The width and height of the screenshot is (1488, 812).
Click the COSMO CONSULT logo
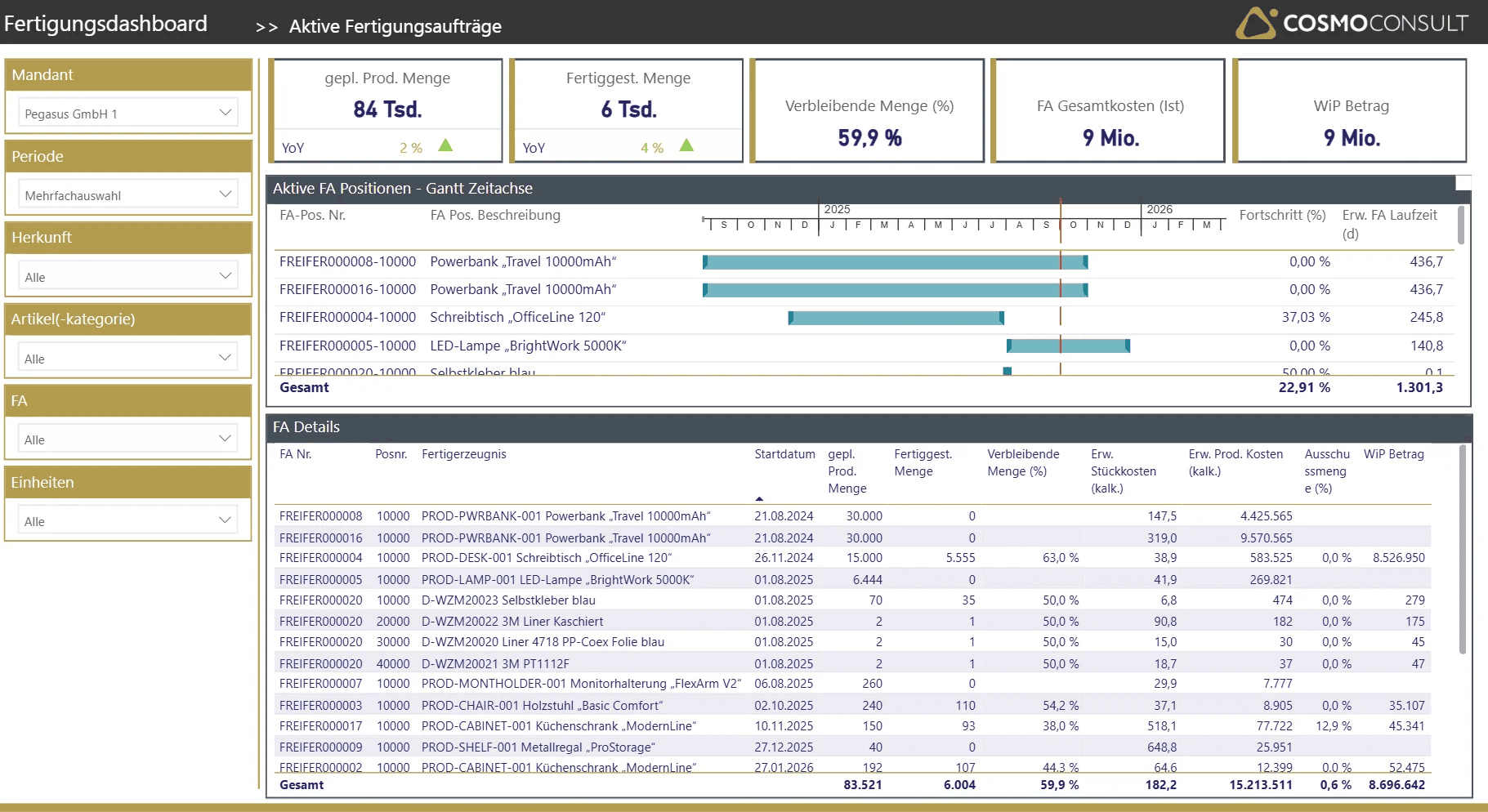pos(1352,23)
